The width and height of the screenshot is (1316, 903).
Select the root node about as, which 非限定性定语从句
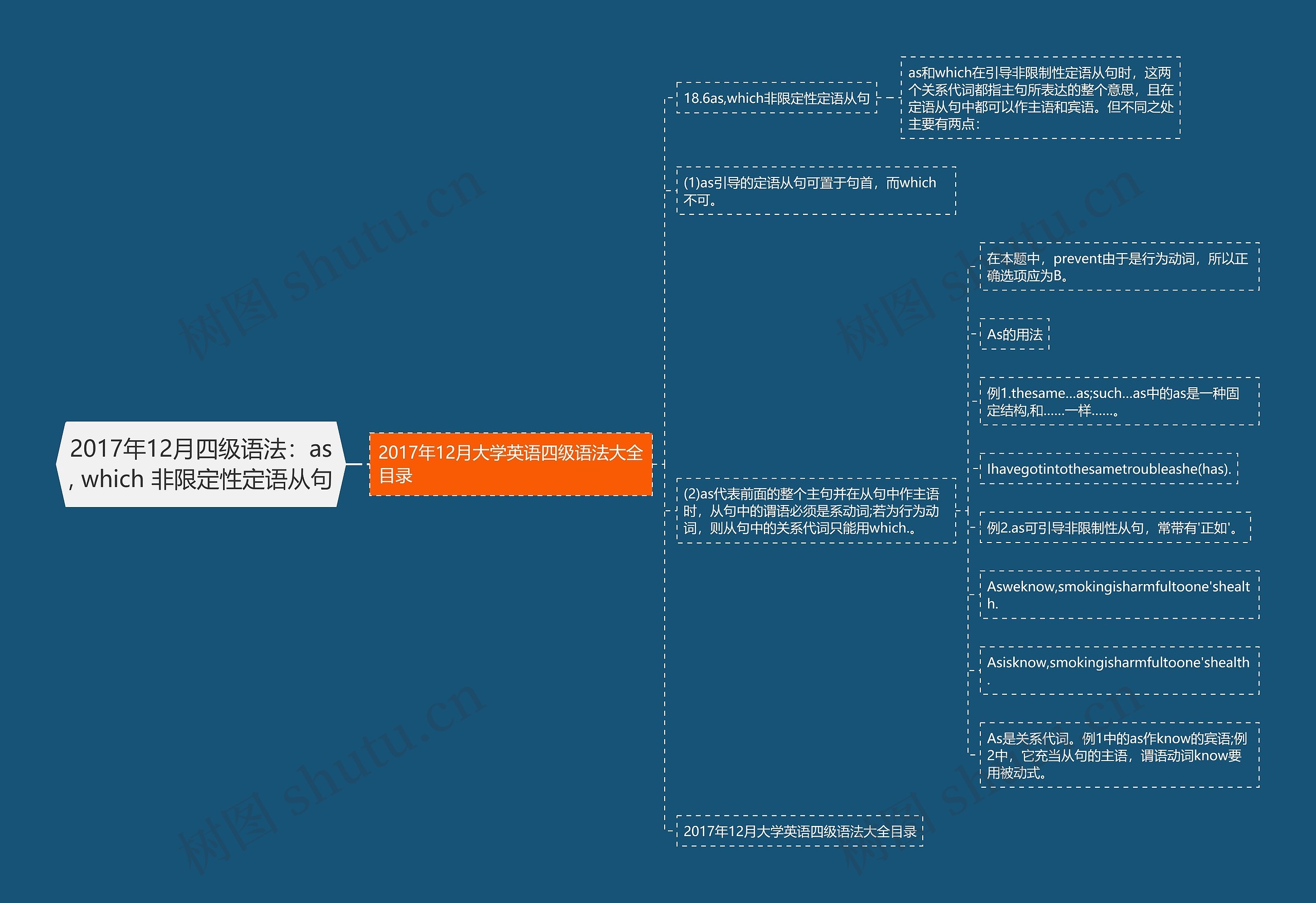tap(201, 464)
